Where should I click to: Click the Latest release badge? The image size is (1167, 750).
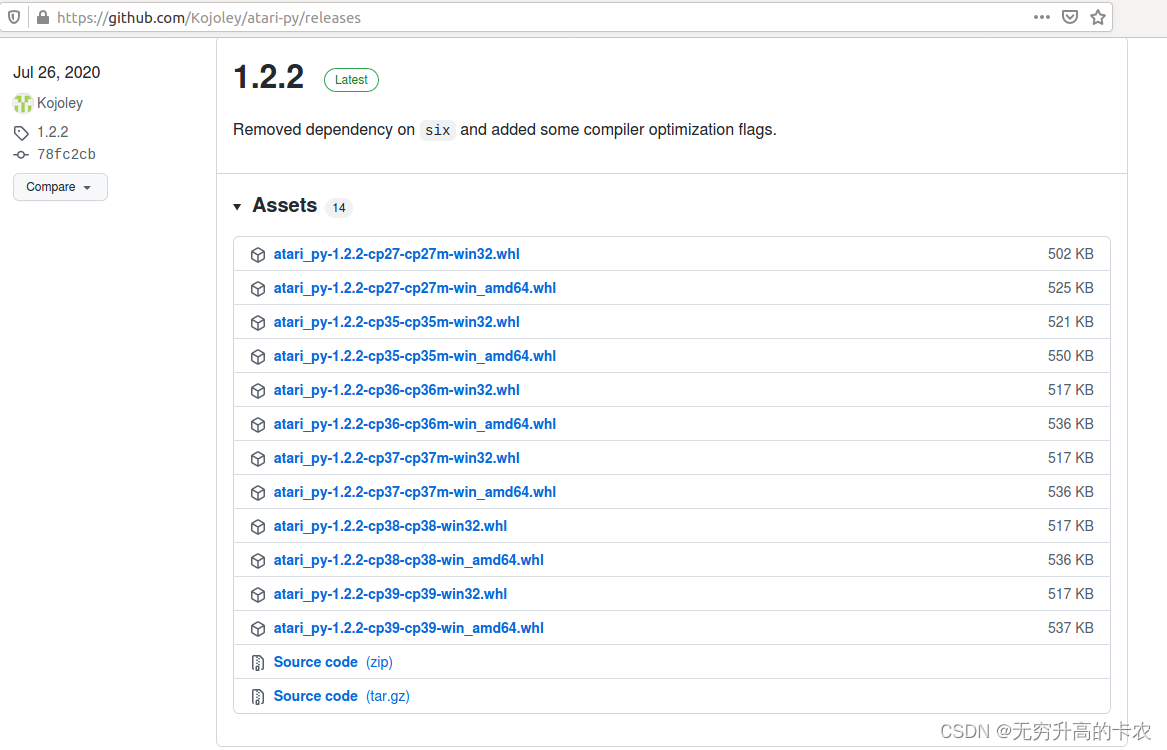(351, 80)
